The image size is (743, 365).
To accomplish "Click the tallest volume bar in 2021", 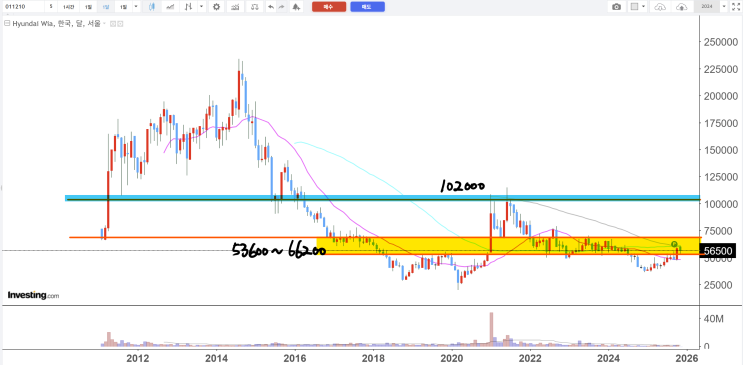I will (x=491, y=328).
